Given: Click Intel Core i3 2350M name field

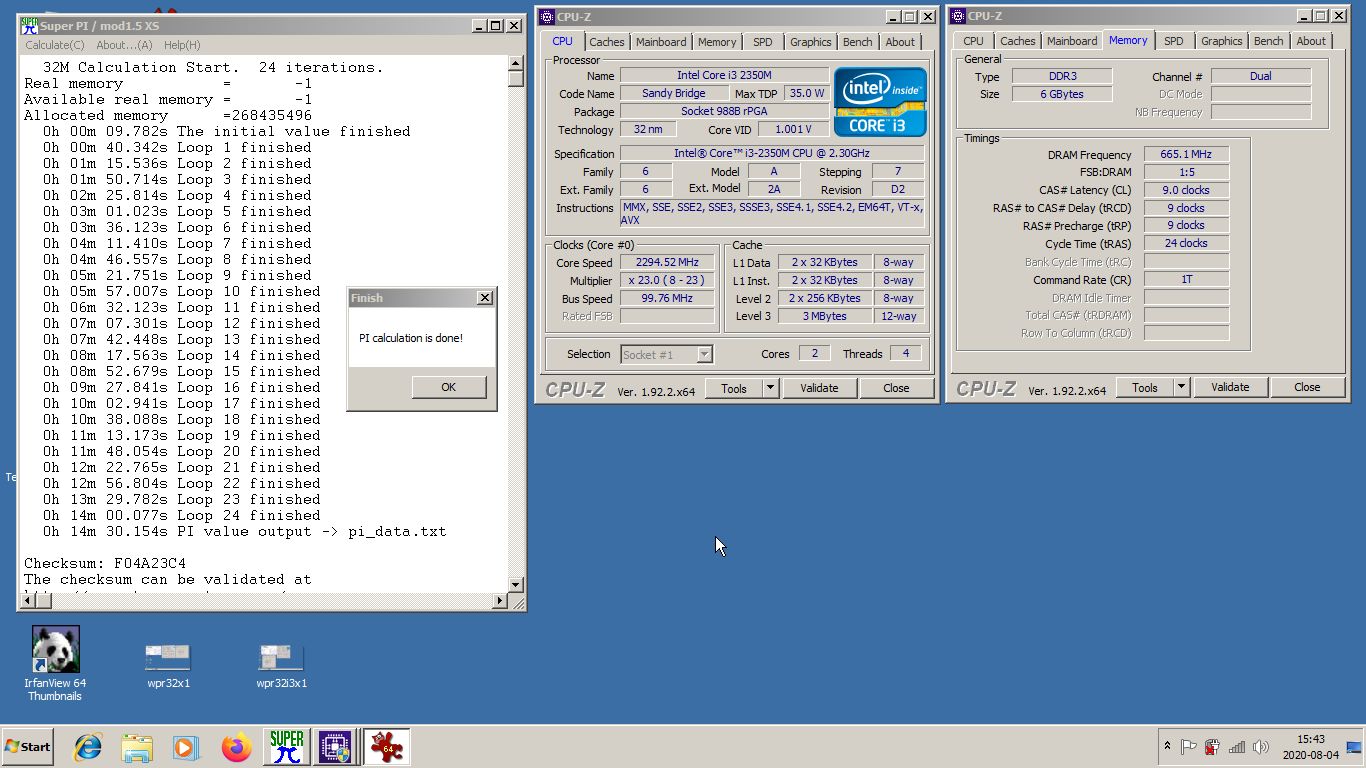Looking at the screenshot, I should coord(724,75).
